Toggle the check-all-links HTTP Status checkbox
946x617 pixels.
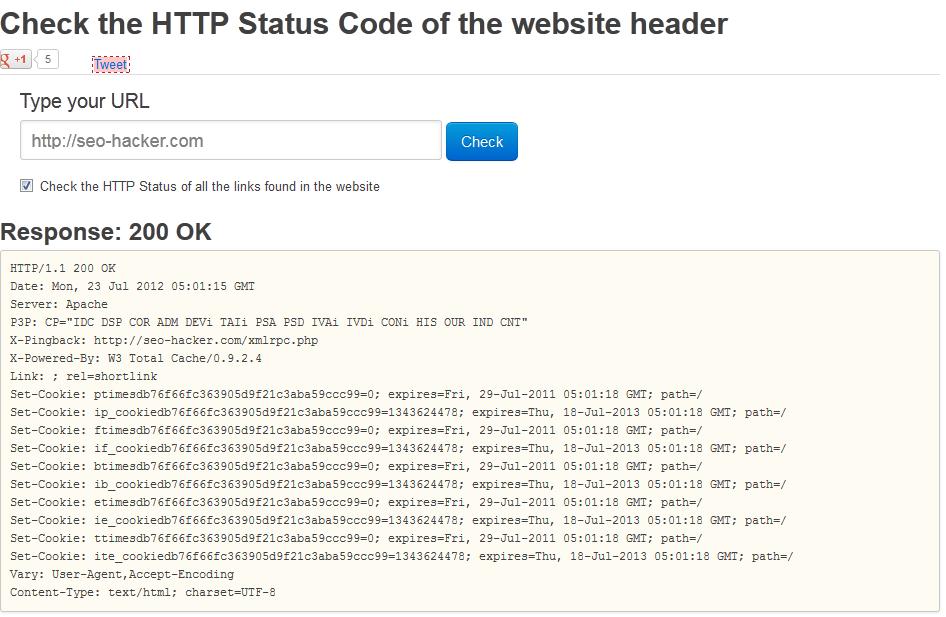coord(27,186)
